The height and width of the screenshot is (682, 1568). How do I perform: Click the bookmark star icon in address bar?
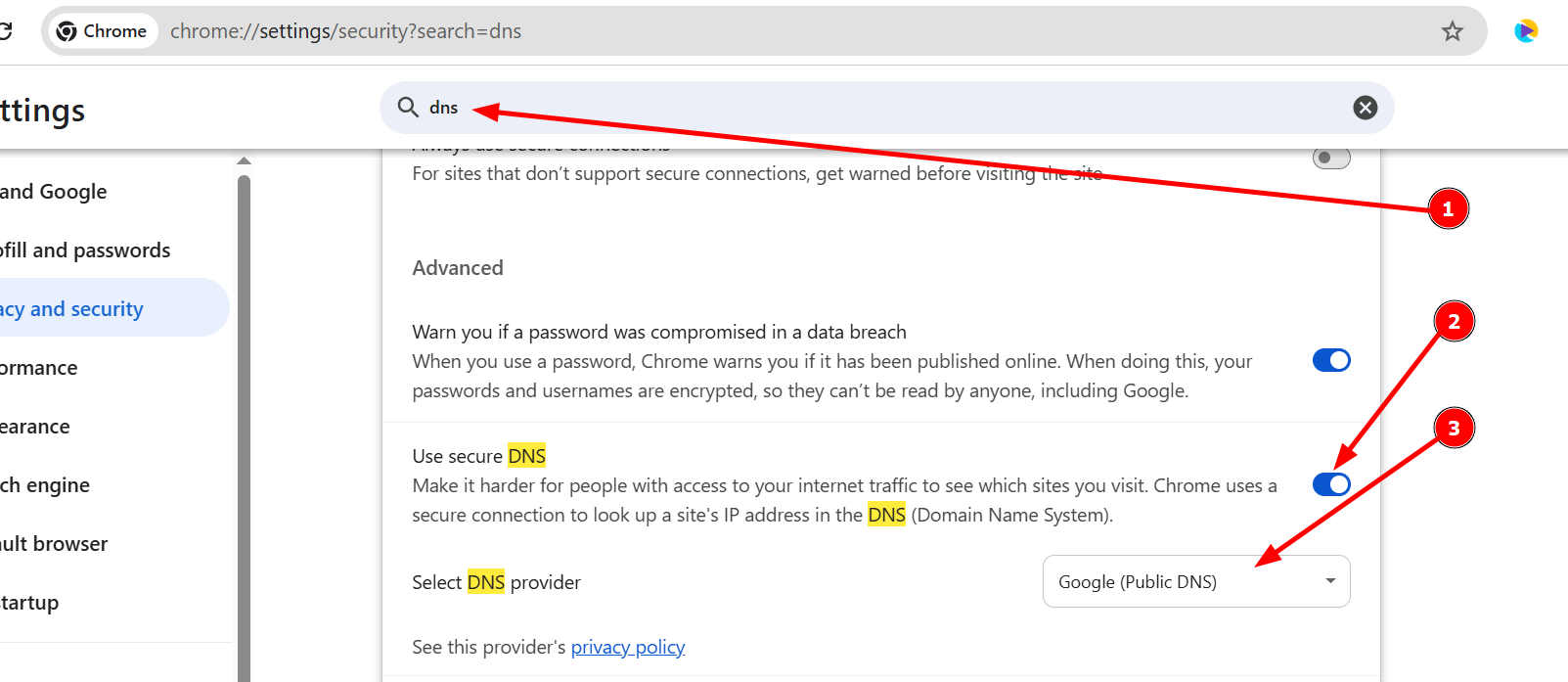coord(1452,31)
